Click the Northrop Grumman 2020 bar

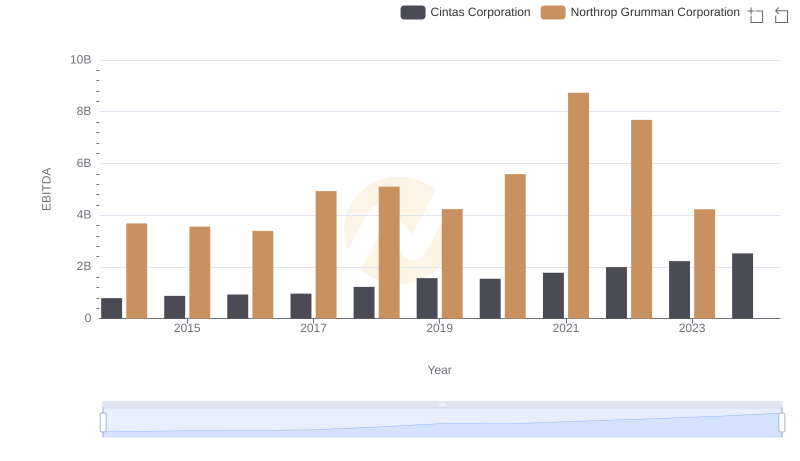[x=515, y=246]
